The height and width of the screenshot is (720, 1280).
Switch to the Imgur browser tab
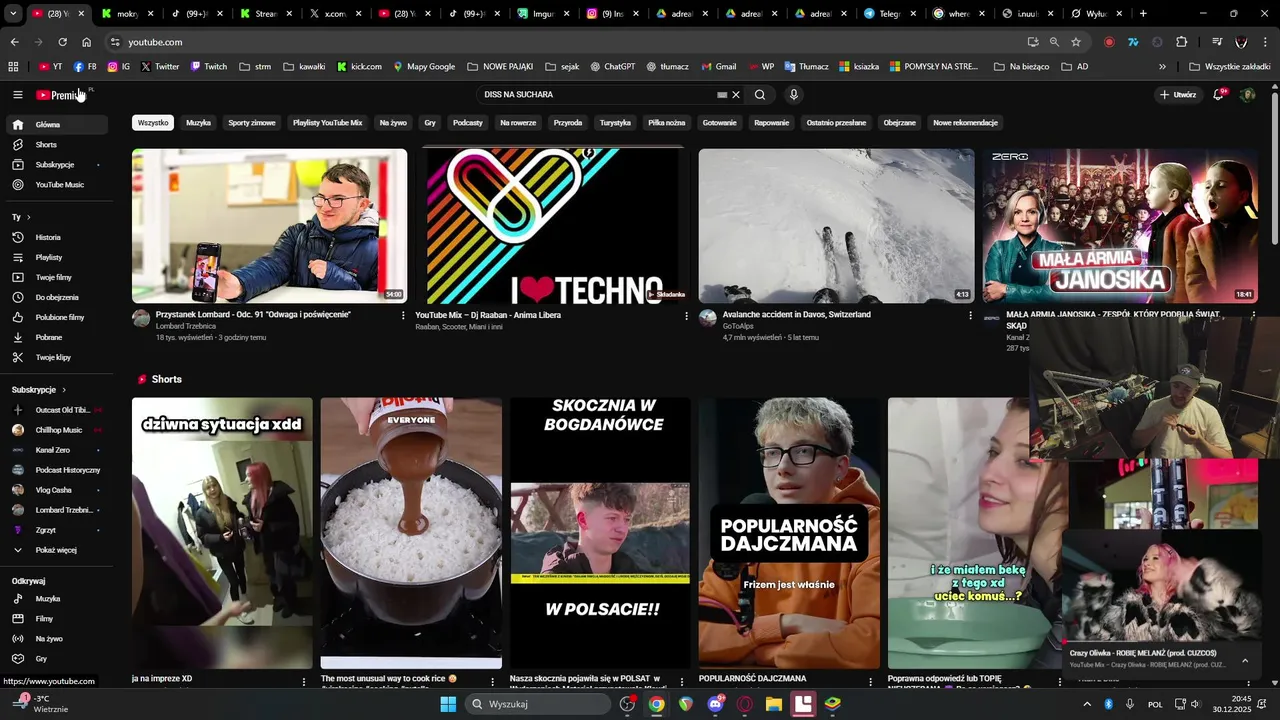pyautogui.click(x=535, y=14)
